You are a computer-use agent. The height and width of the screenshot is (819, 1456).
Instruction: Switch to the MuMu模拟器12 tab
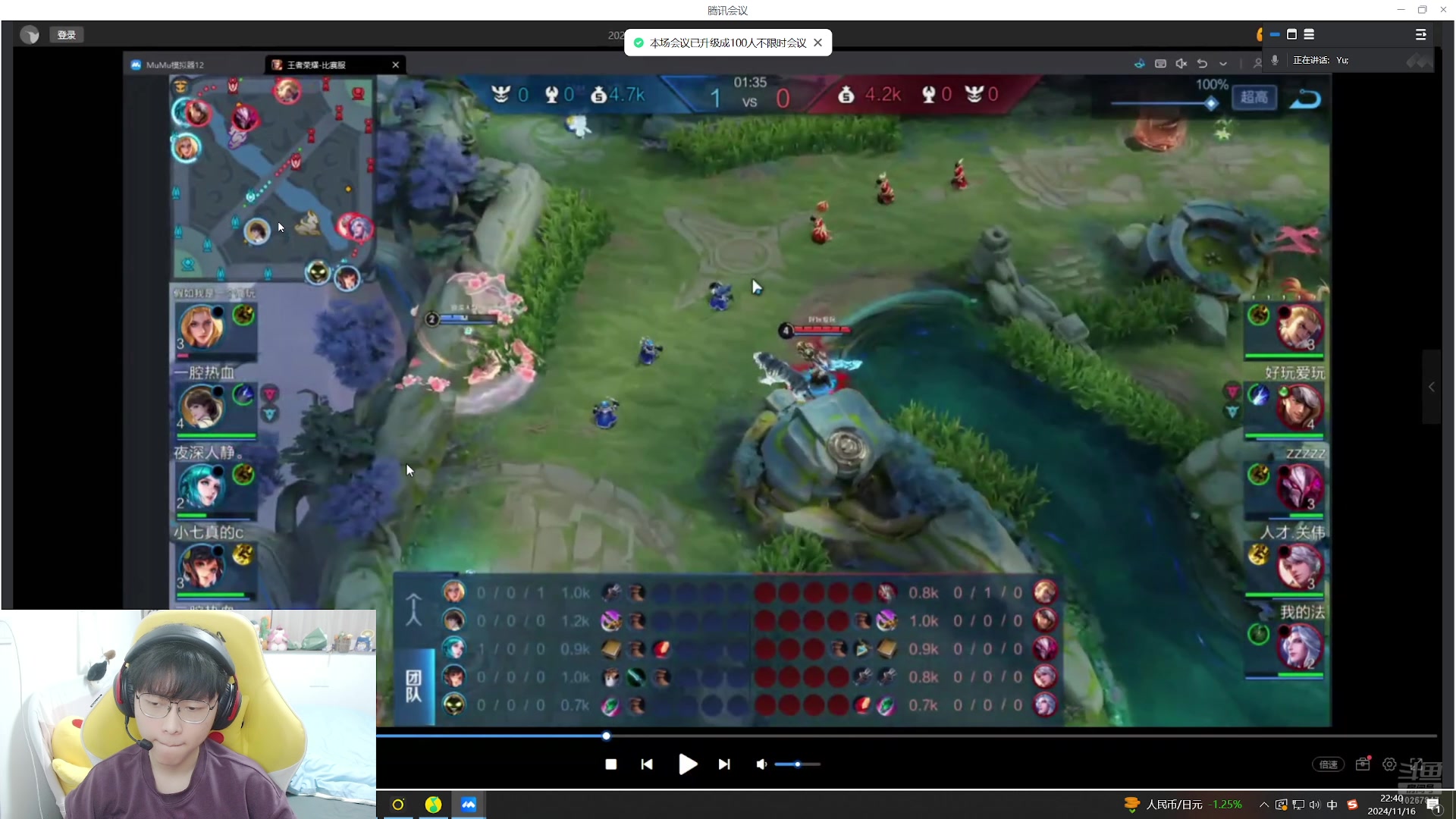[x=175, y=65]
